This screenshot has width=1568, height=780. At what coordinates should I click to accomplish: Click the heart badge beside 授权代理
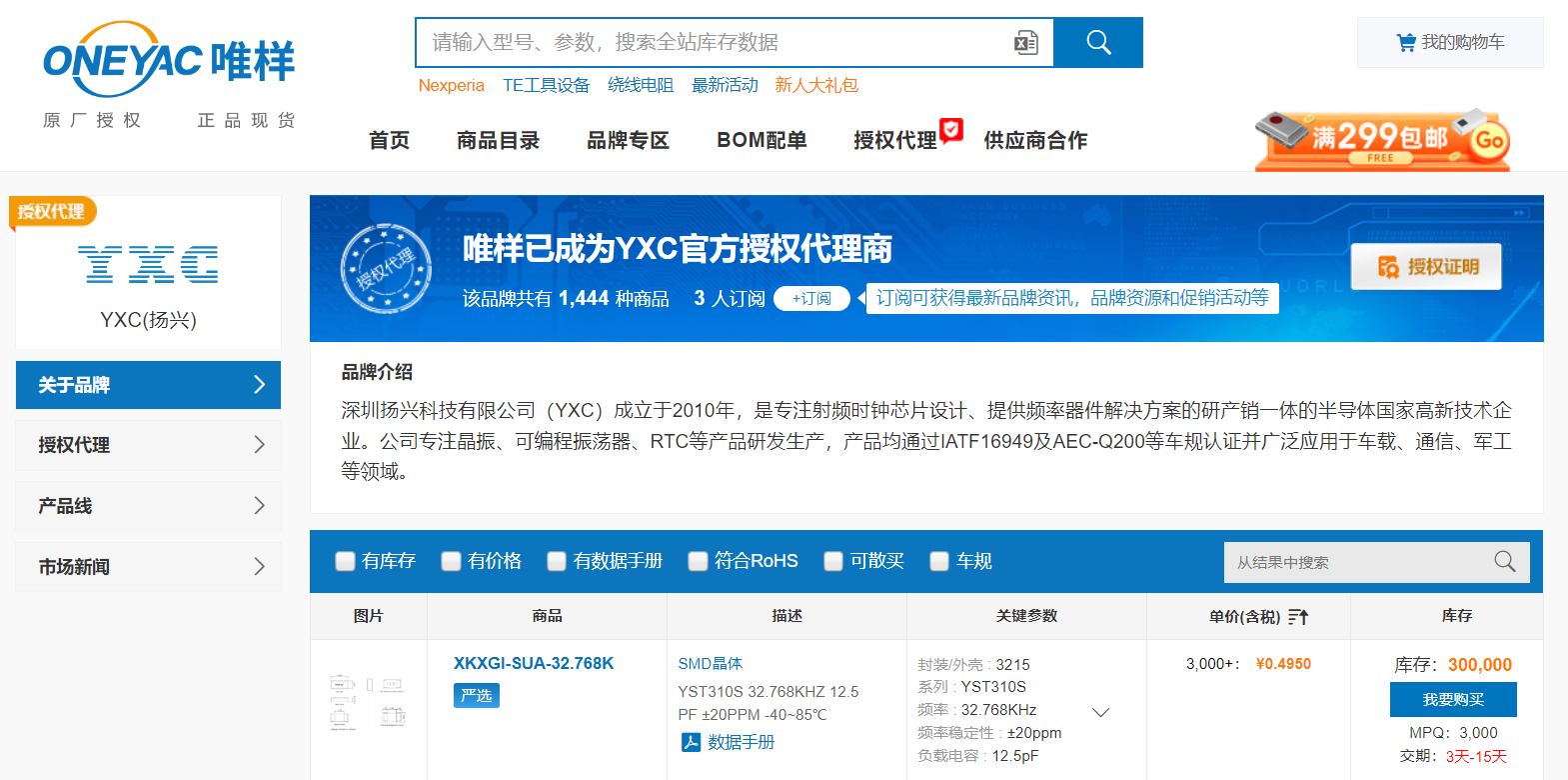951,129
